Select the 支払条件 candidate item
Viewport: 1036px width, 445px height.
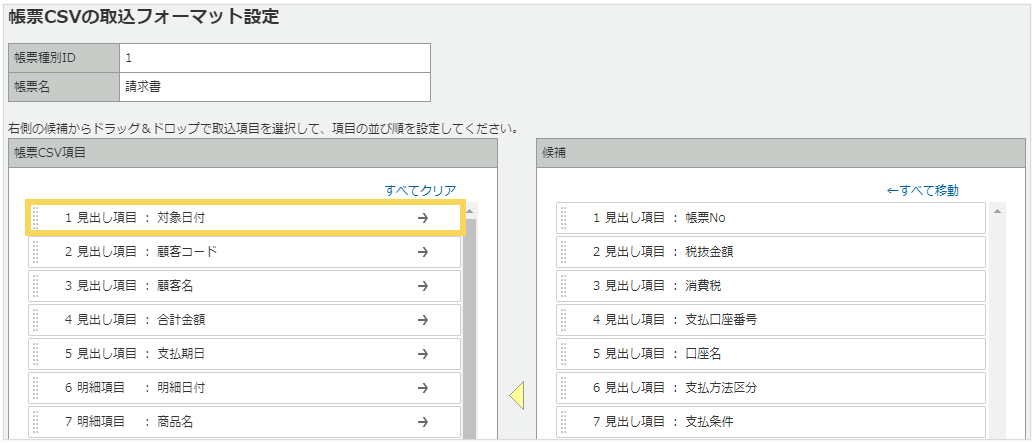point(770,422)
